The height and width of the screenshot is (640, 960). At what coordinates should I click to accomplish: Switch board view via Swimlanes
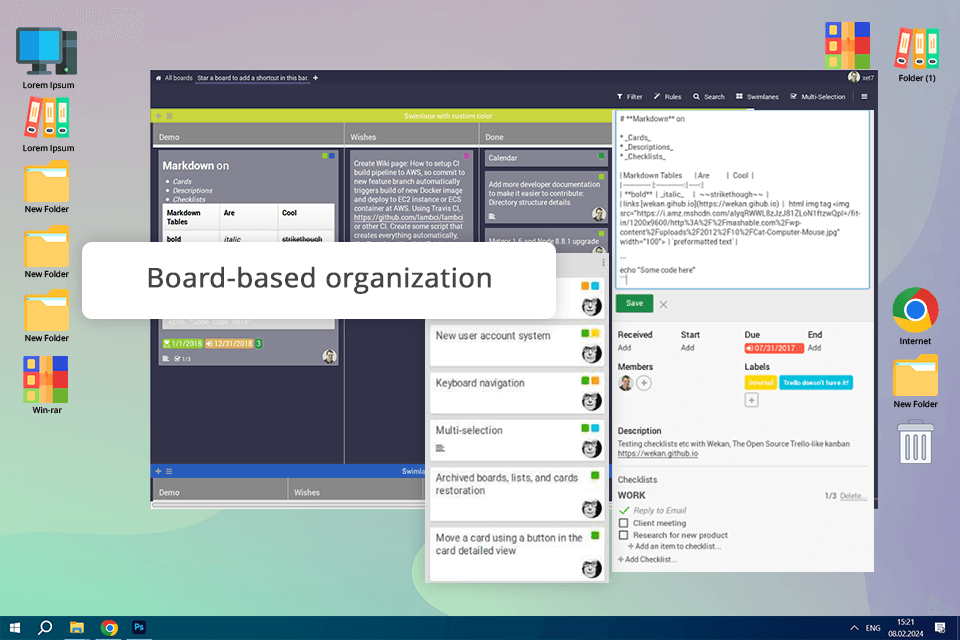coord(757,97)
